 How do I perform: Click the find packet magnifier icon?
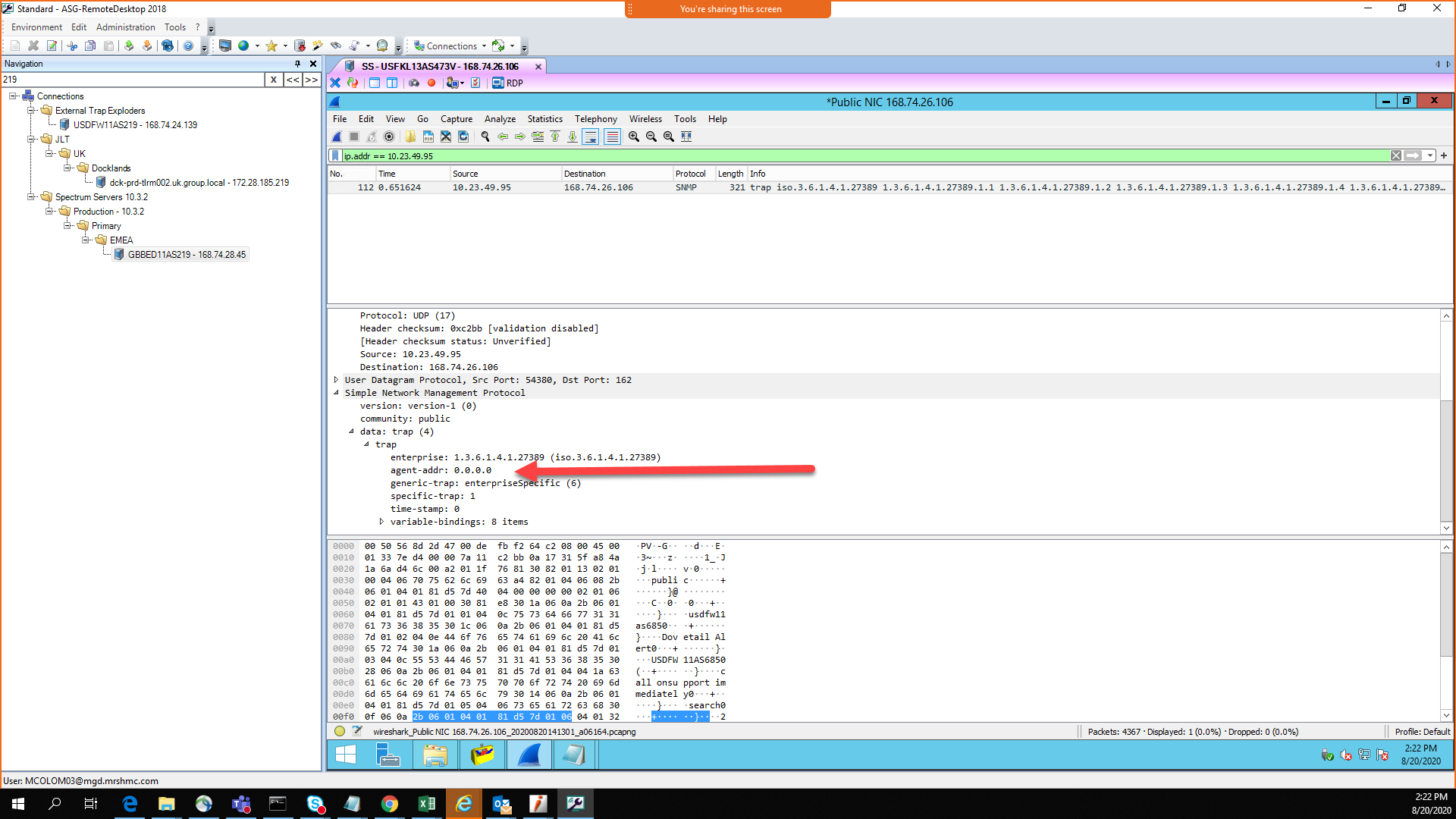coord(485,137)
